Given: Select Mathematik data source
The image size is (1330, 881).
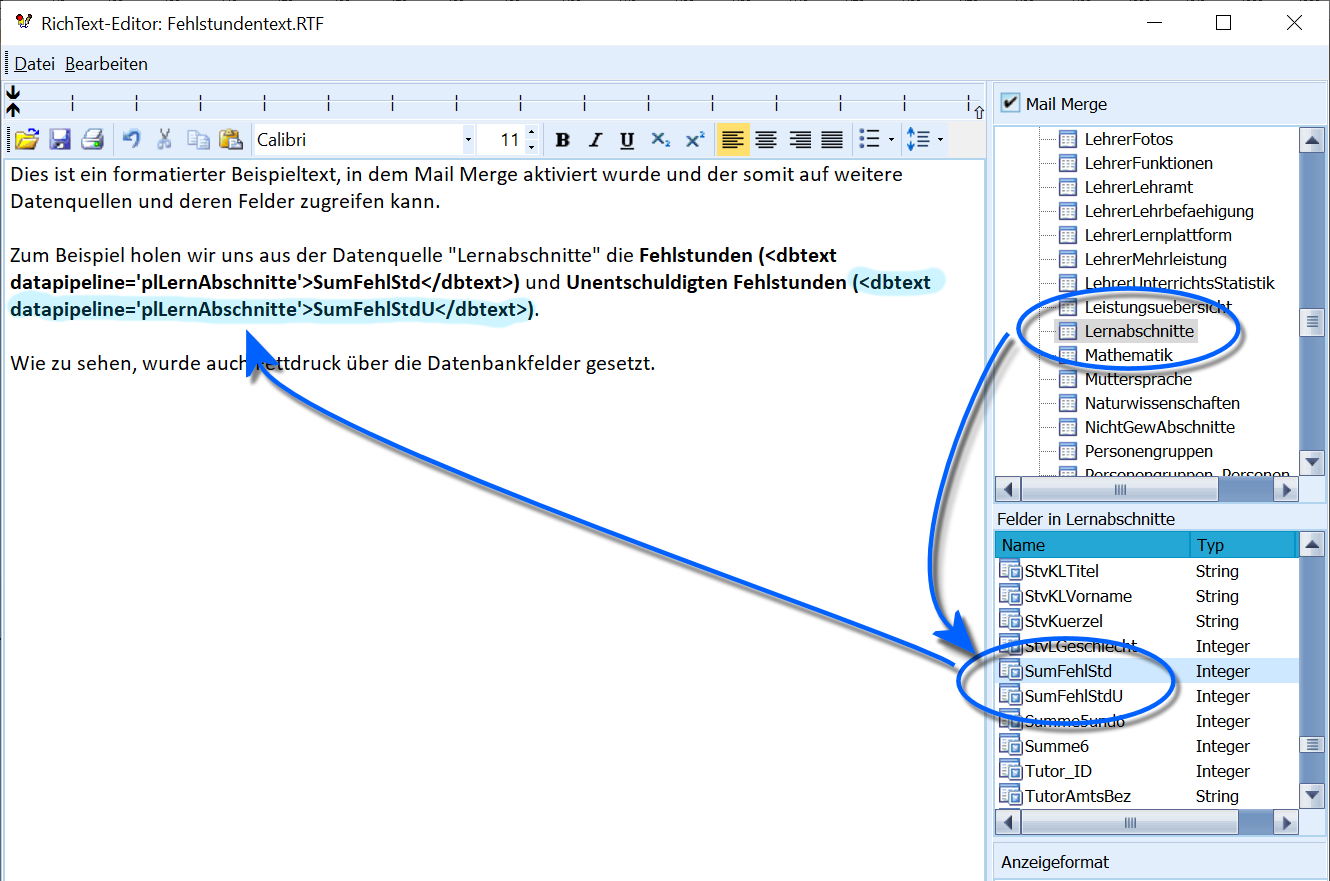Looking at the screenshot, I should click(1128, 355).
